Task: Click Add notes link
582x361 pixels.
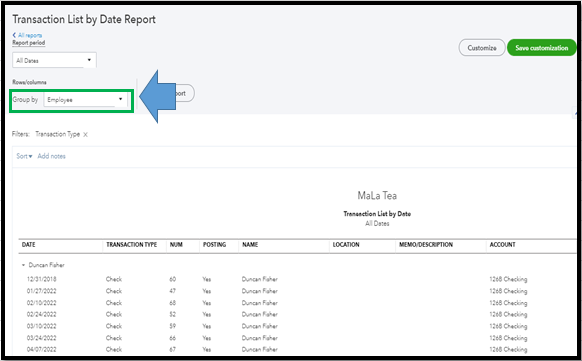Action: 51,156
